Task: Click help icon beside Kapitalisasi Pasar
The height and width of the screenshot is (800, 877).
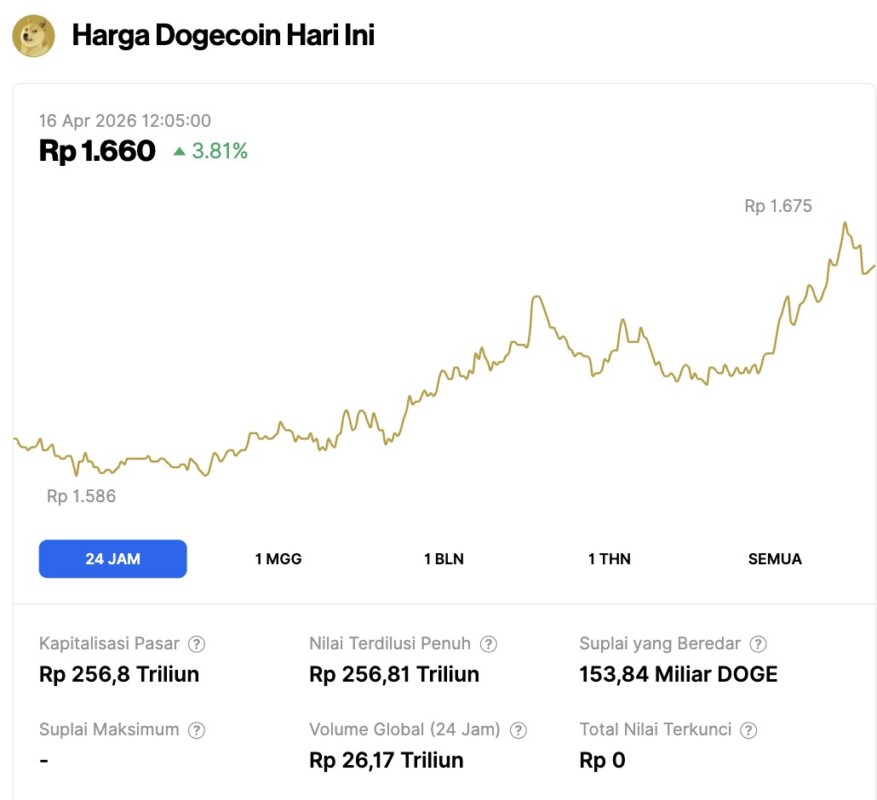Action: [x=197, y=644]
